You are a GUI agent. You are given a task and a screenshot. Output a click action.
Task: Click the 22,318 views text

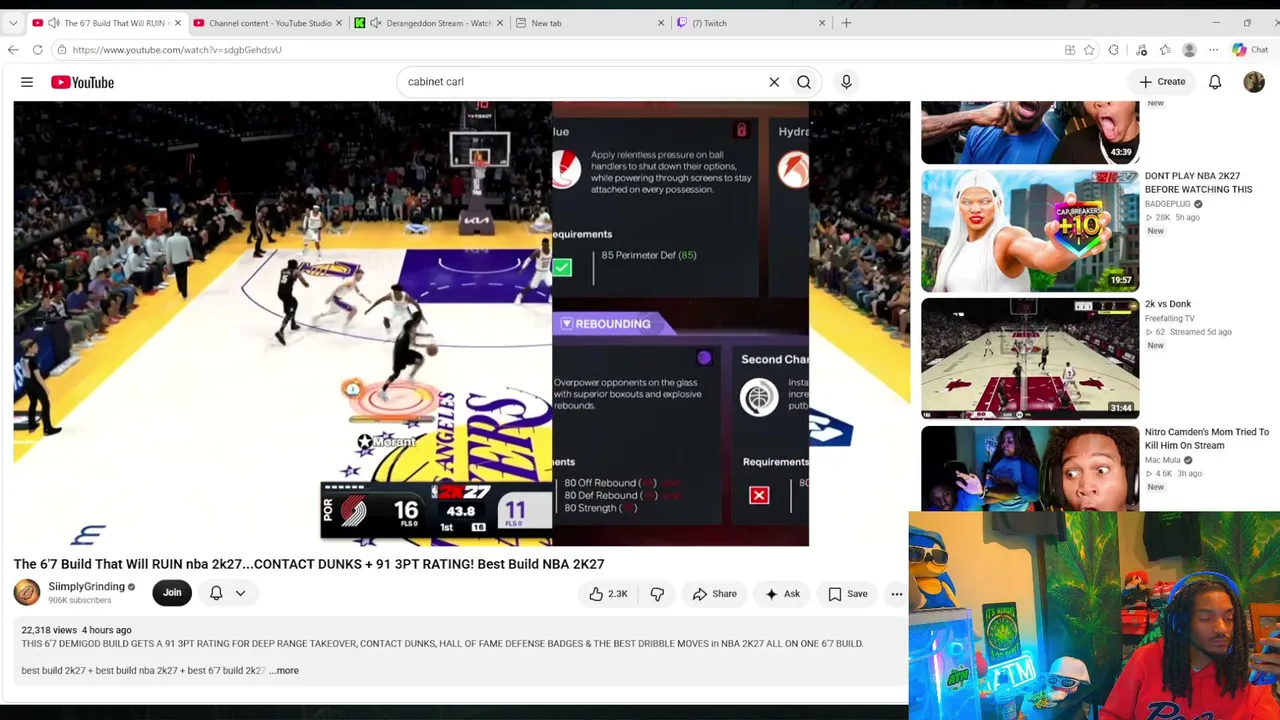[49, 631]
